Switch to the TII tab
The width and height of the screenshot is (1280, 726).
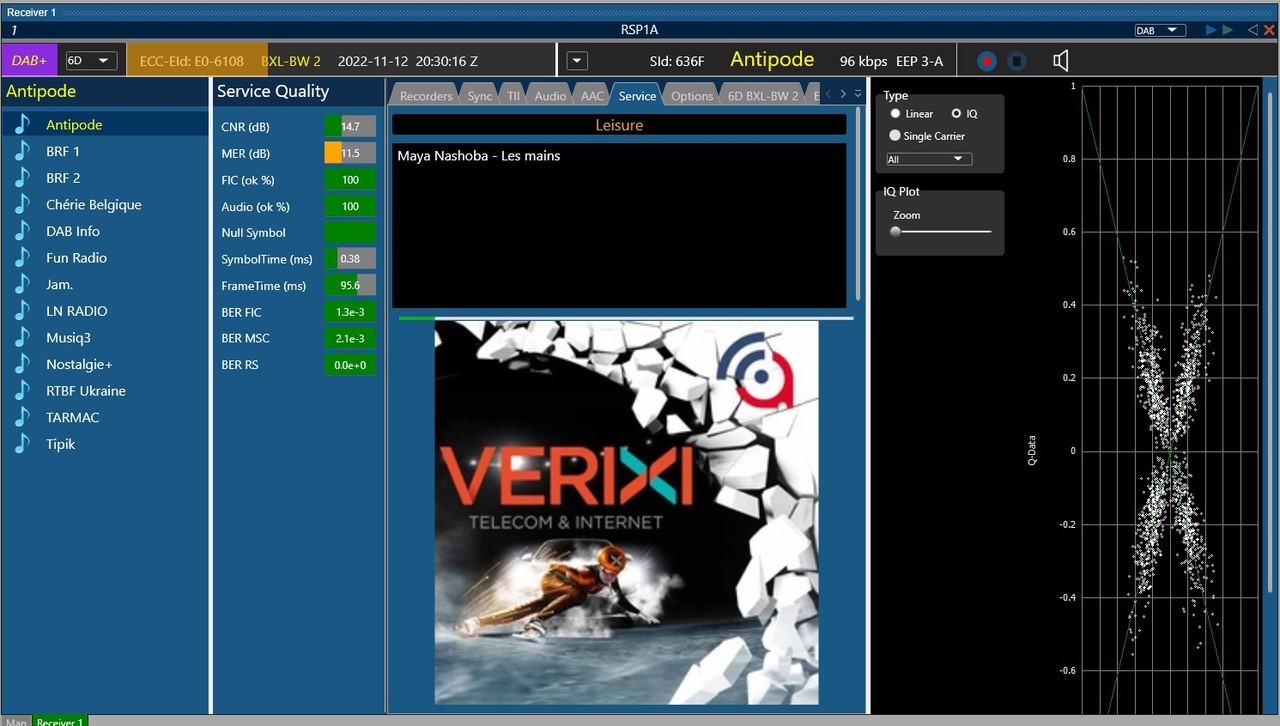click(513, 95)
